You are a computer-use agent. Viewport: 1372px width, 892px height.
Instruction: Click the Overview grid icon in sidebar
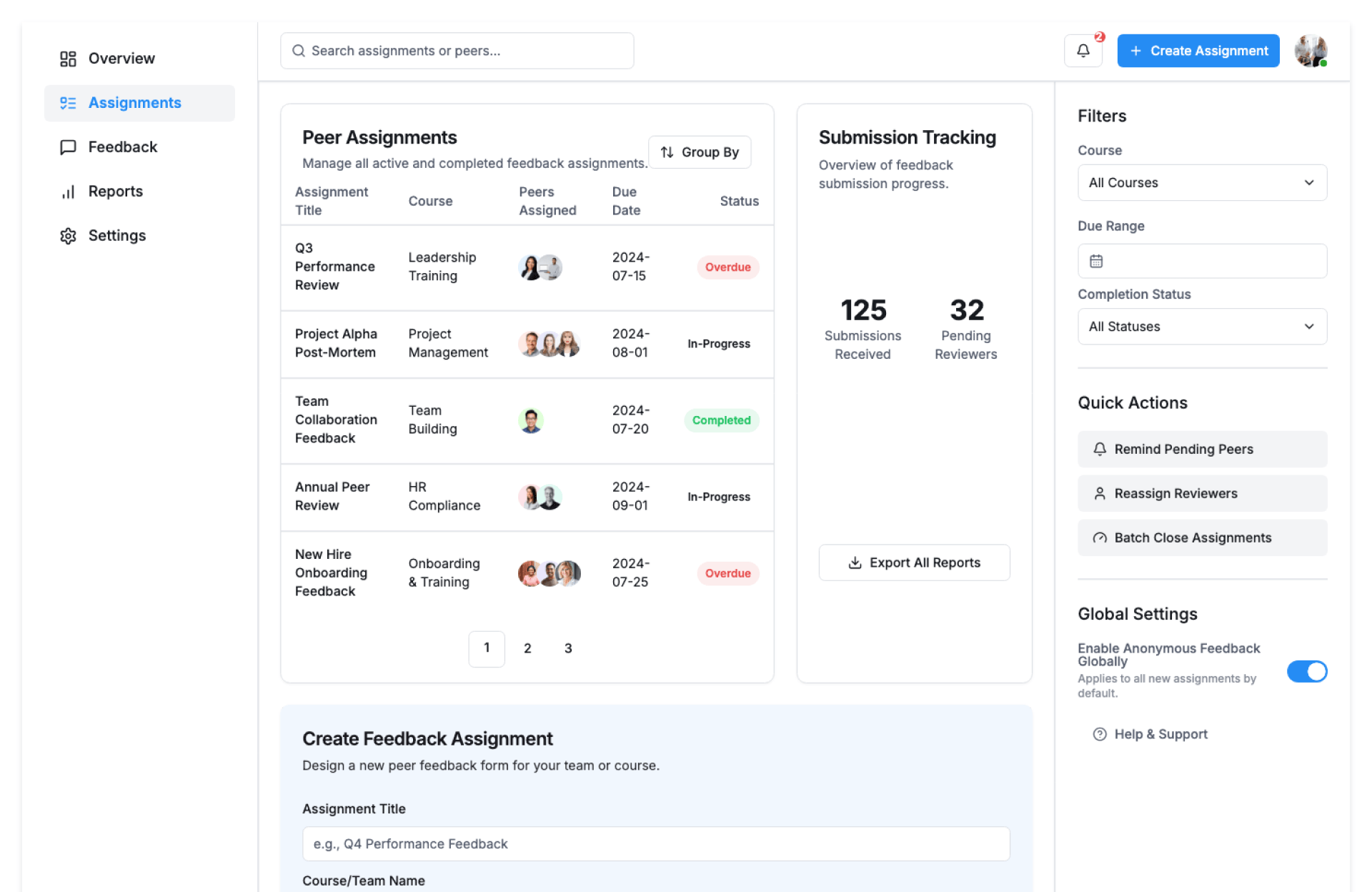click(x=68, y=59)
